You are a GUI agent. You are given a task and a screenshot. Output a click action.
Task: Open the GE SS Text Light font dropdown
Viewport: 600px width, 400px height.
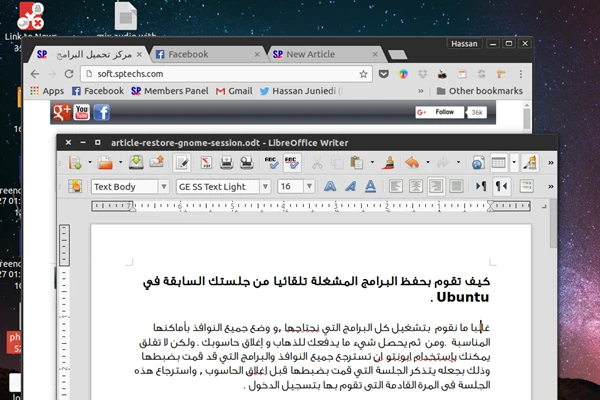point(265,186)
